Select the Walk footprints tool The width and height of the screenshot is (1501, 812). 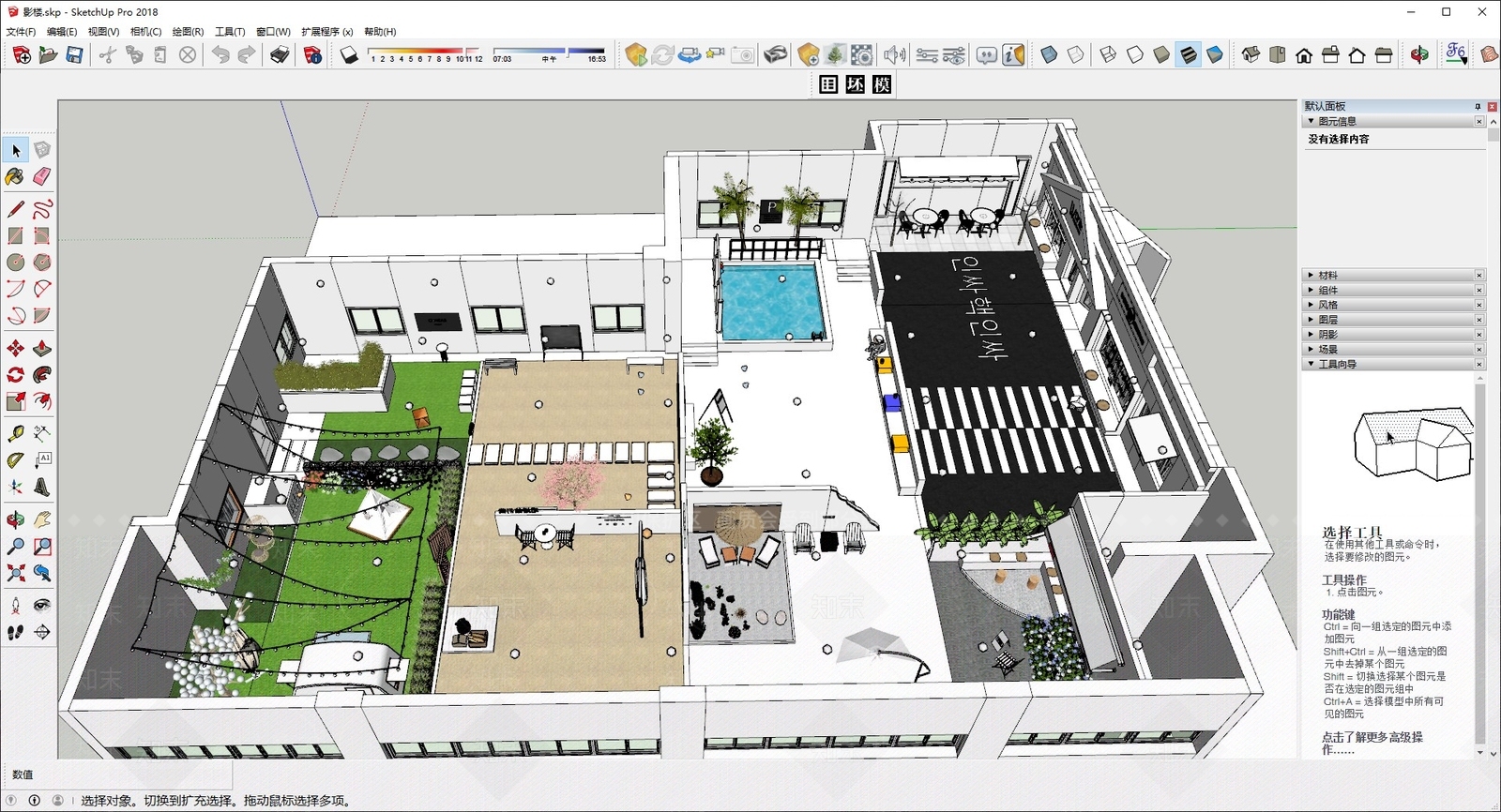[15, 632]
